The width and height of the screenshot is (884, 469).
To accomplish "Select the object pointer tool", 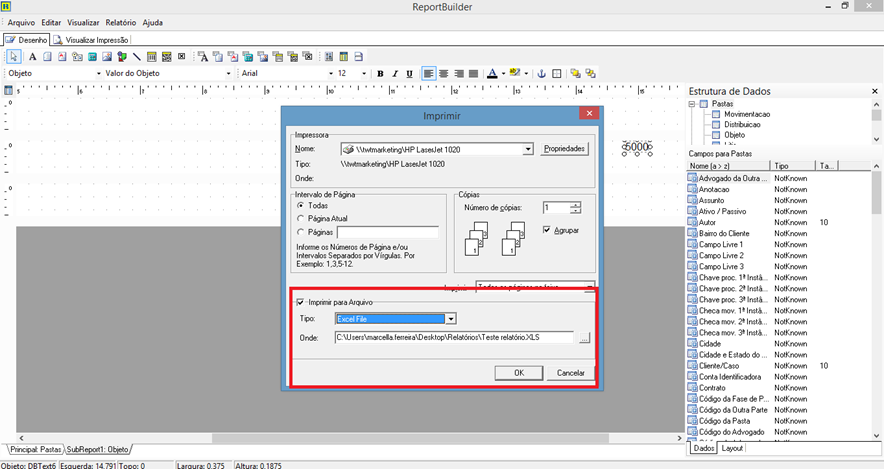I will (x=14, y=56).
